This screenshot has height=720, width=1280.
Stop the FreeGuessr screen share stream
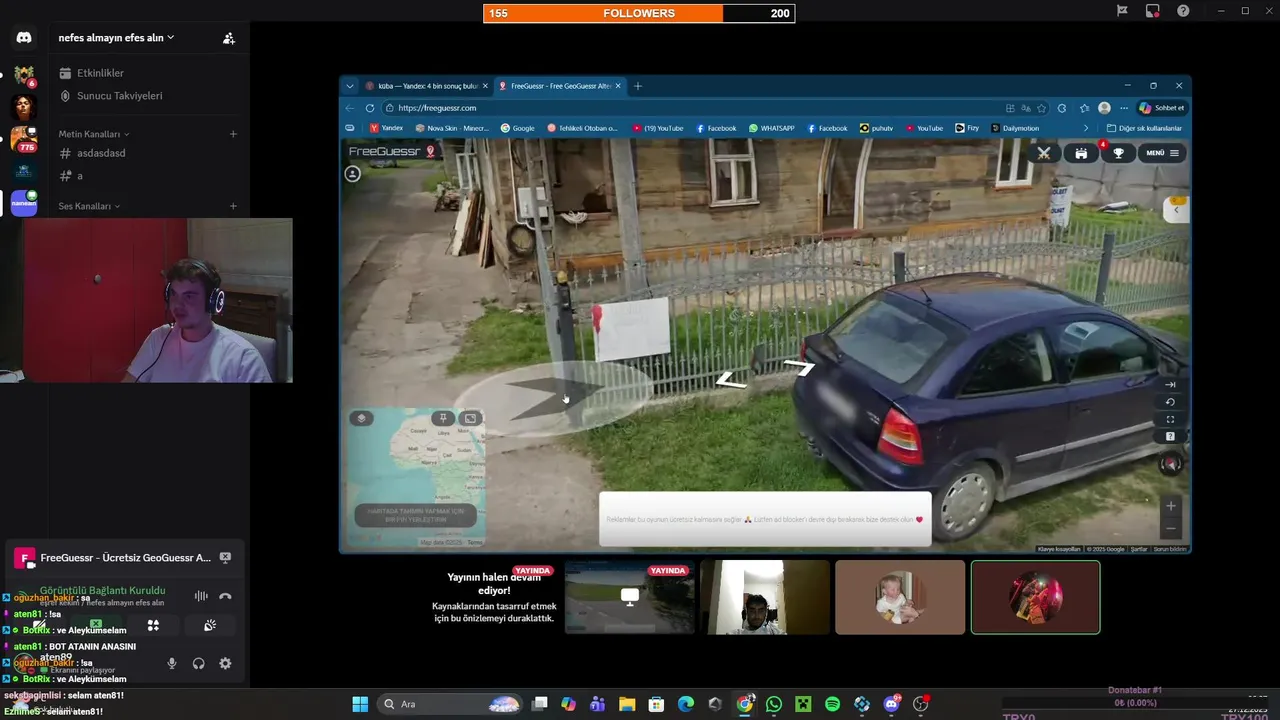click(x=226, y=557)
